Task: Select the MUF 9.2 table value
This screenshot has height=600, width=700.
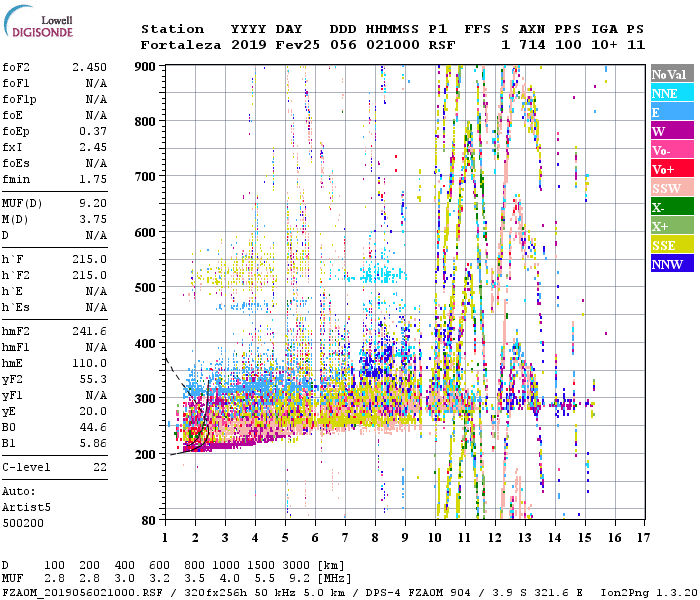Action: 299,578
